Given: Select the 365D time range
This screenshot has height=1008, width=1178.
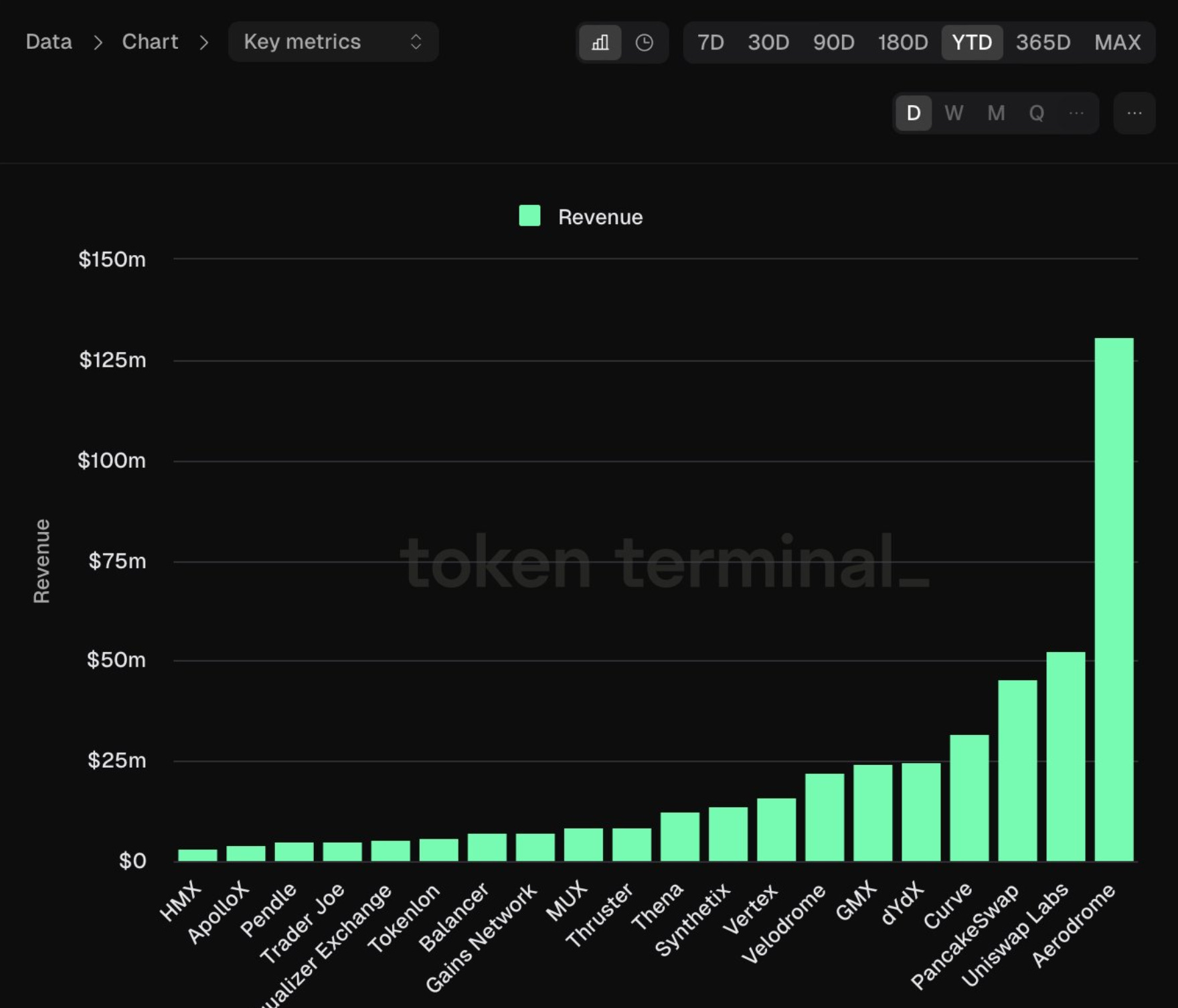Looking at the screenshot, I should pos(1043,43).
